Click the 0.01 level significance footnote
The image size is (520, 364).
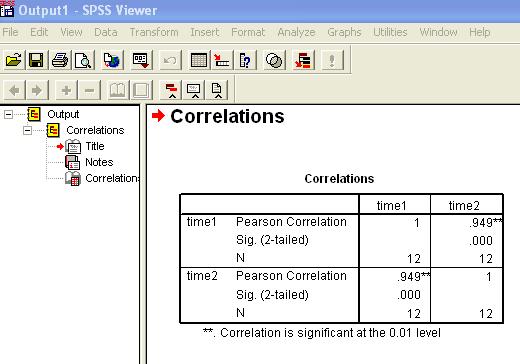tap(322, 333)
